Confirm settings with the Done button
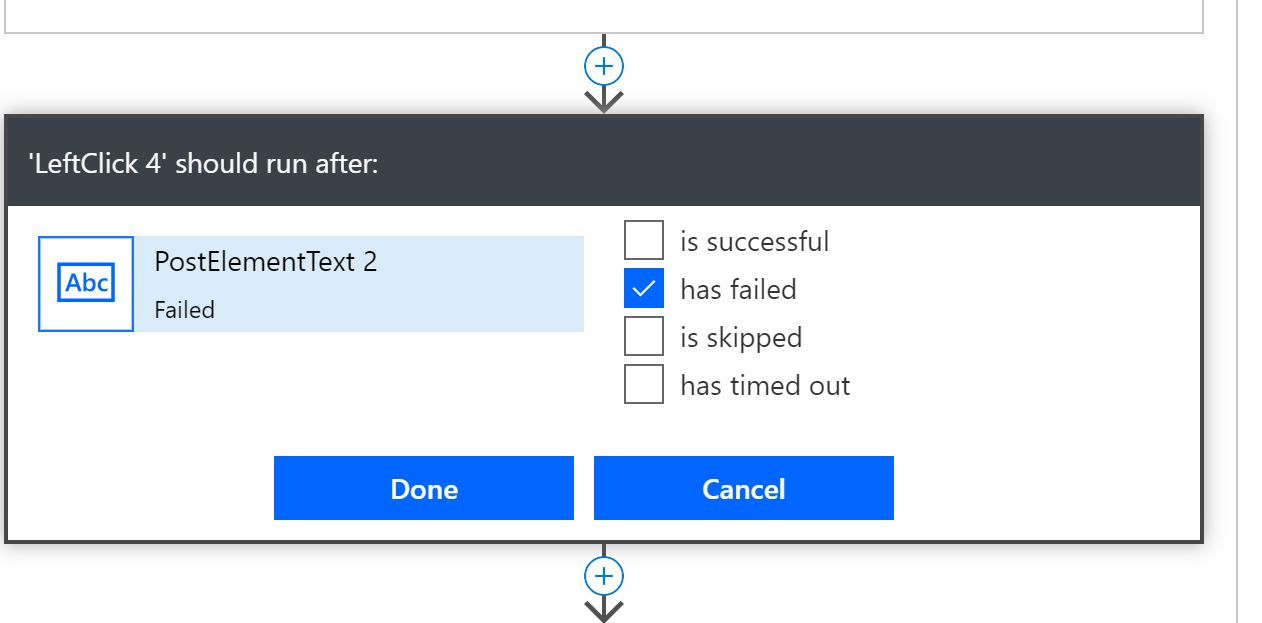This screenshot has width=1262, height=623. click(x=423, y=489)
